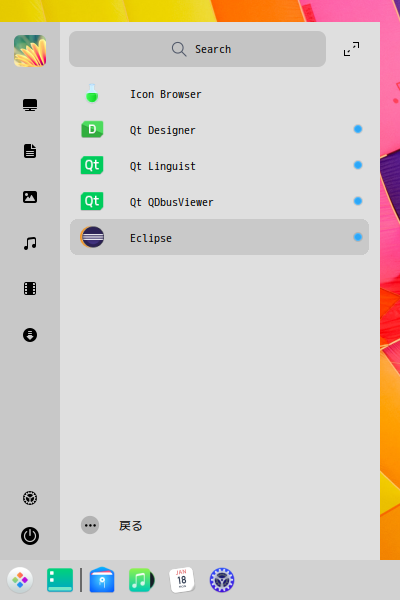Select the Icon Browser label
This screenshot has width=400, height=600.
165,94
